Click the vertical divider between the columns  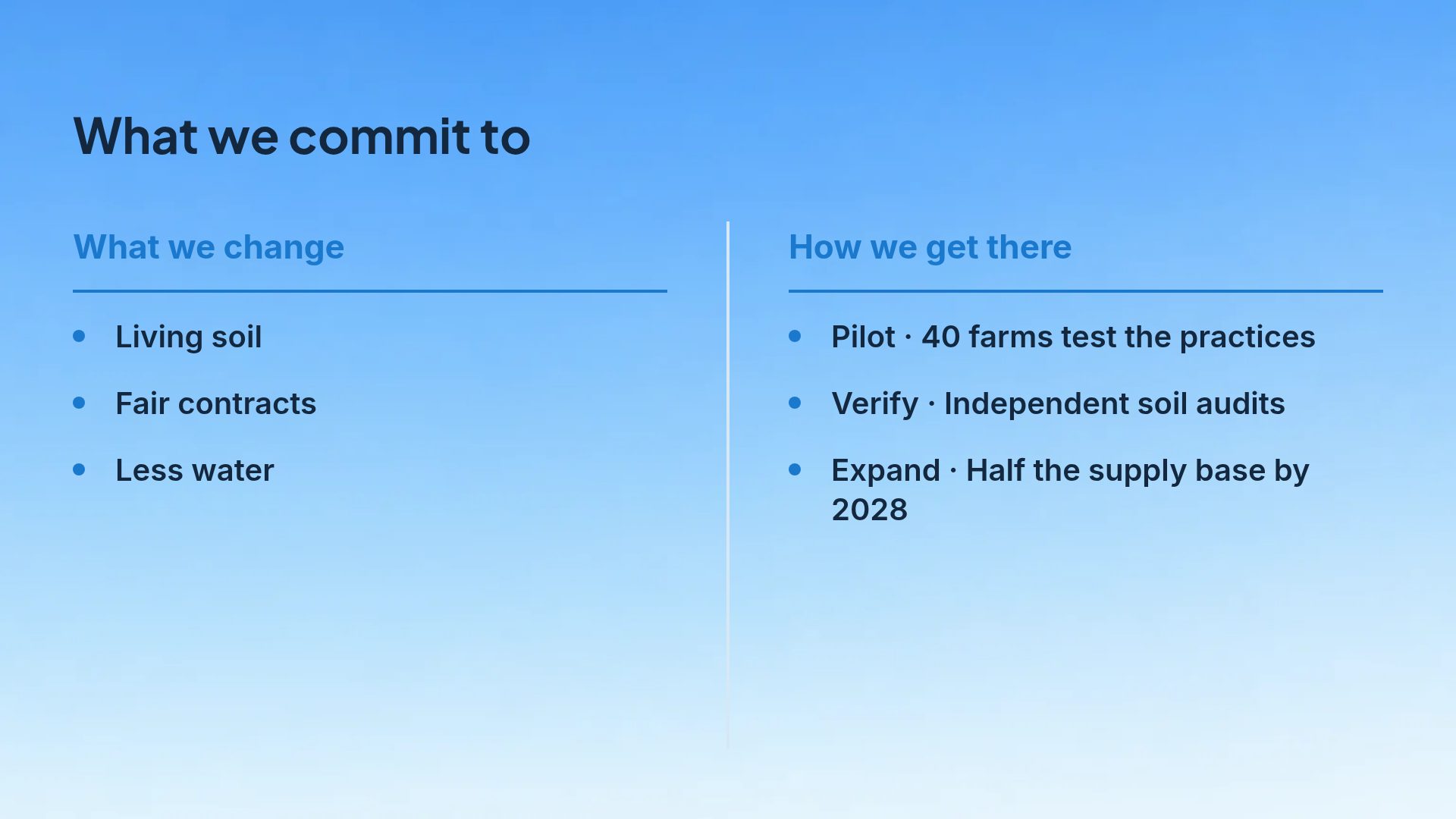[x=728, y=485]
